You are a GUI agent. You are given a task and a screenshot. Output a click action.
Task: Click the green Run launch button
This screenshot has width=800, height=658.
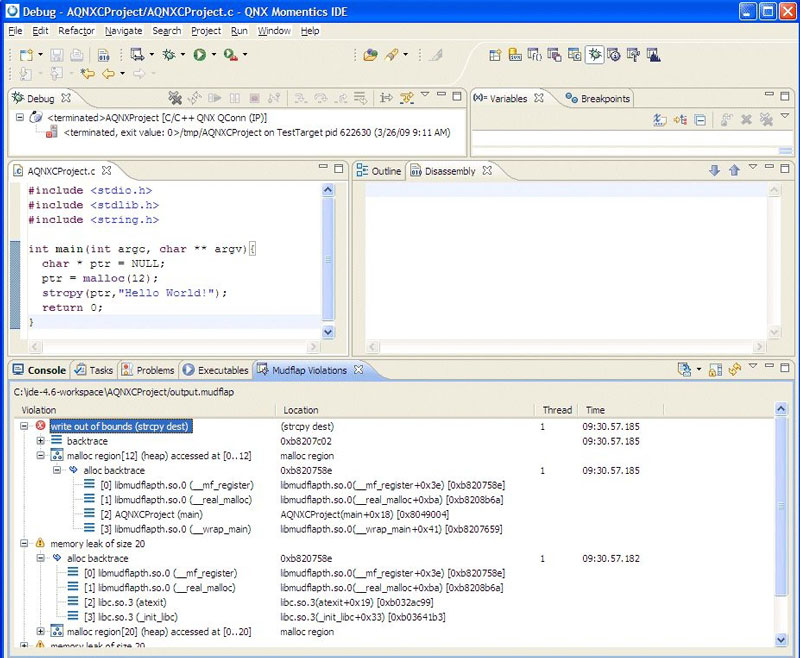coord(199,55)
